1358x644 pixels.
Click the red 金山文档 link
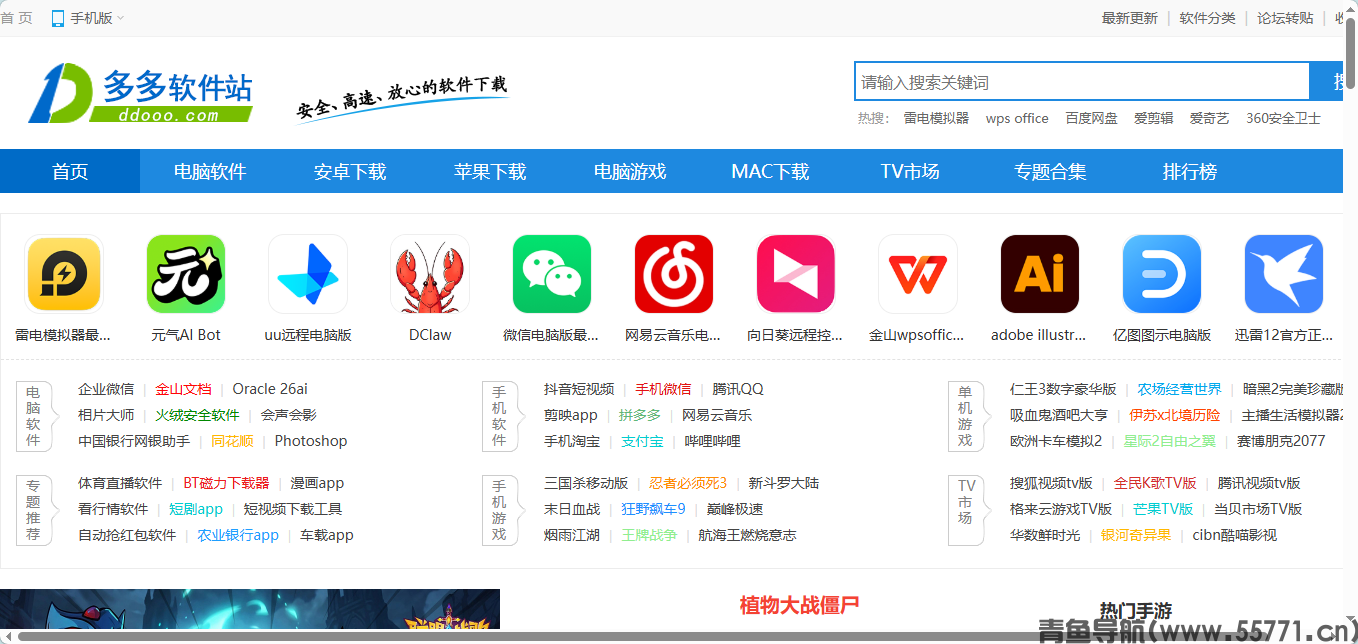(x=183, y=389)
